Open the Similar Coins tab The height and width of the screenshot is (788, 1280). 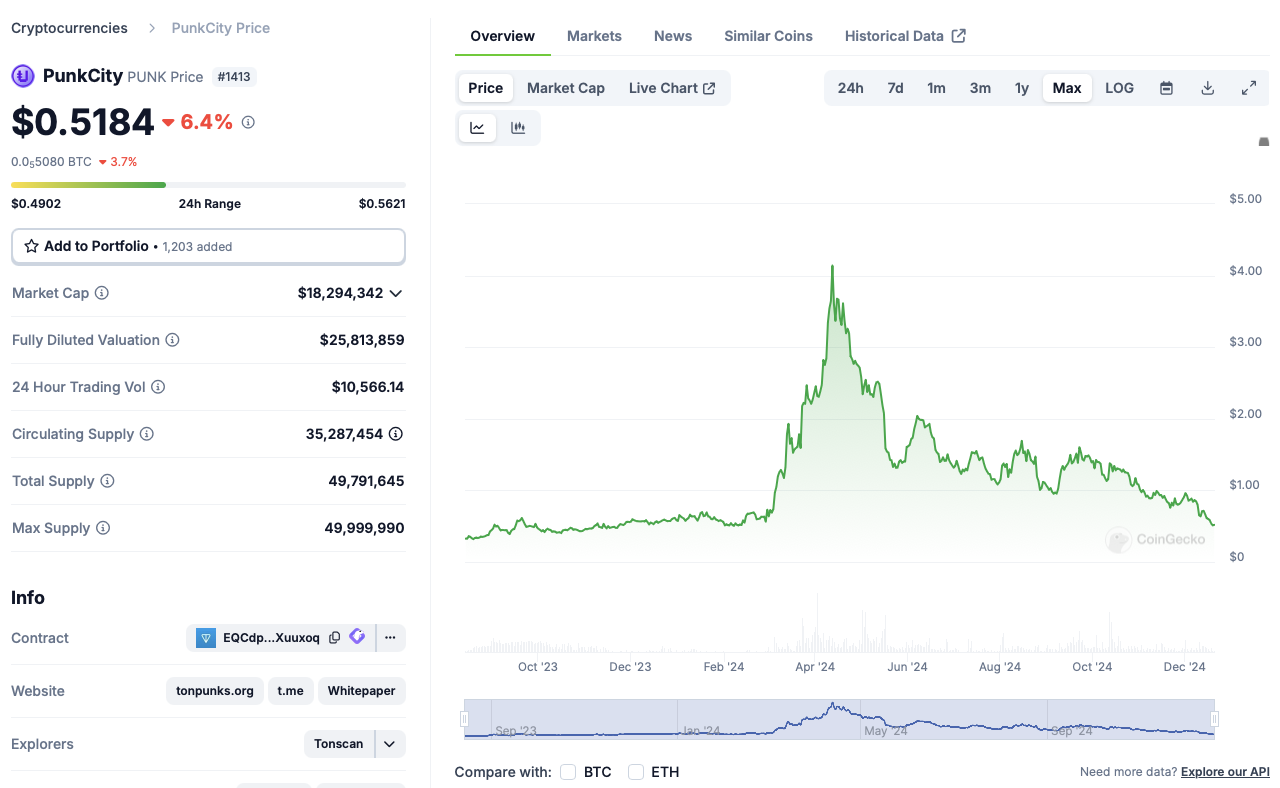tap(768, 36)
